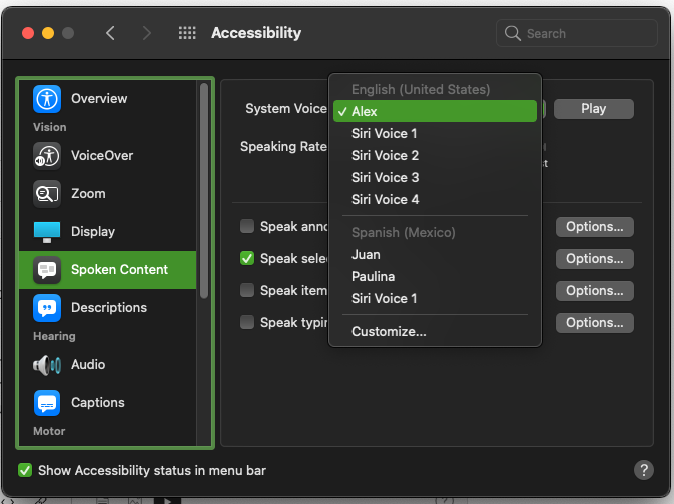Choose Siri Voice 4 menu entry
Viewport: 674px width, 504px height.
click(x=385, y=199)
